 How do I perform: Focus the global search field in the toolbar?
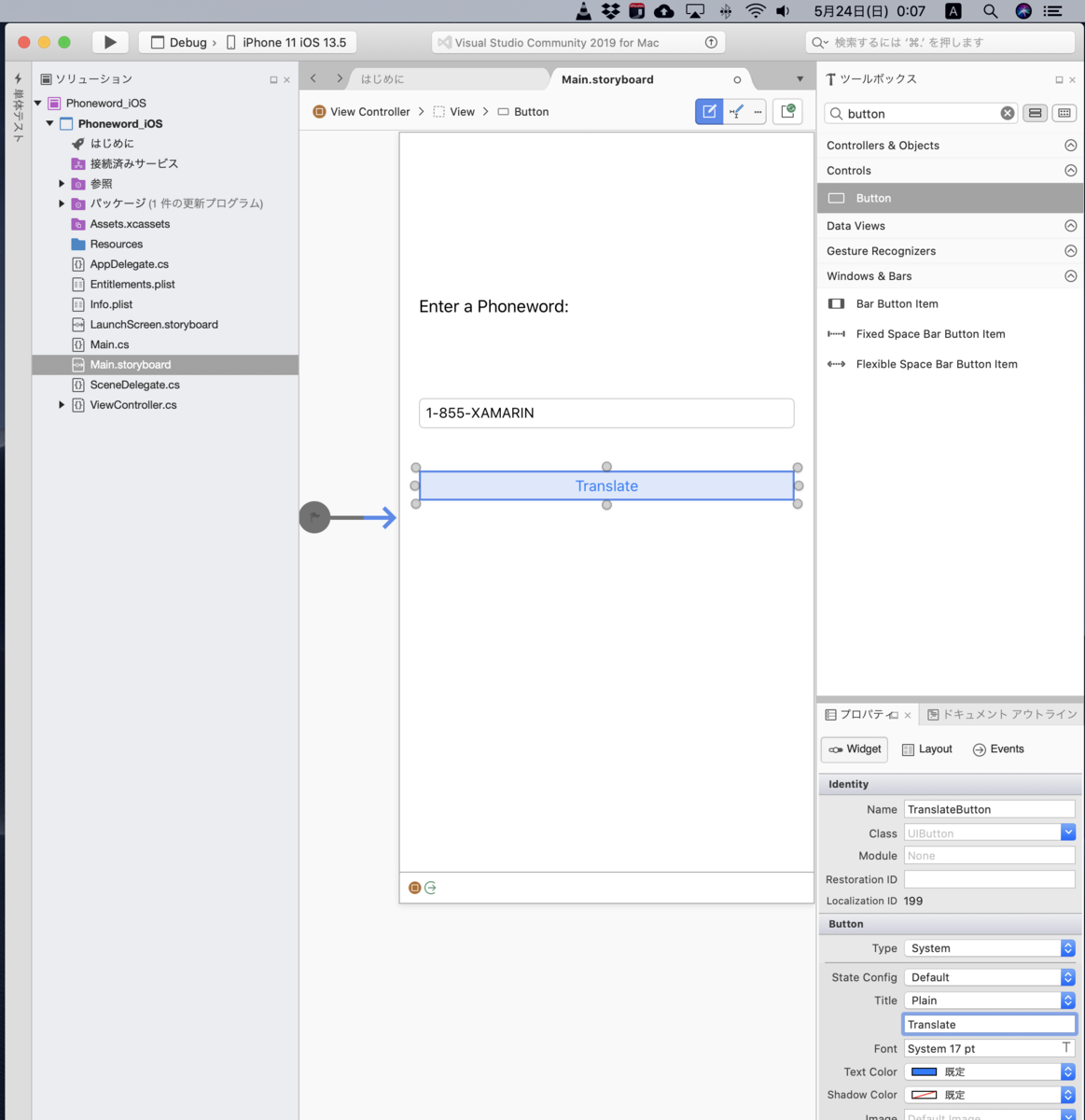940,42
